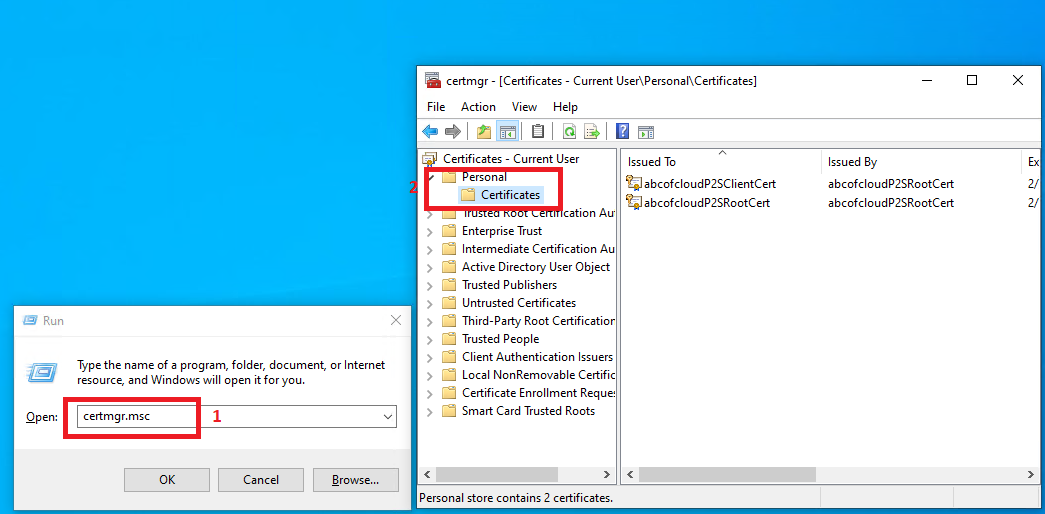The width and height of the screenshot is (1045, 514).
Task: Click certificate list scrollbar left arrow
Action: point(630,475)
